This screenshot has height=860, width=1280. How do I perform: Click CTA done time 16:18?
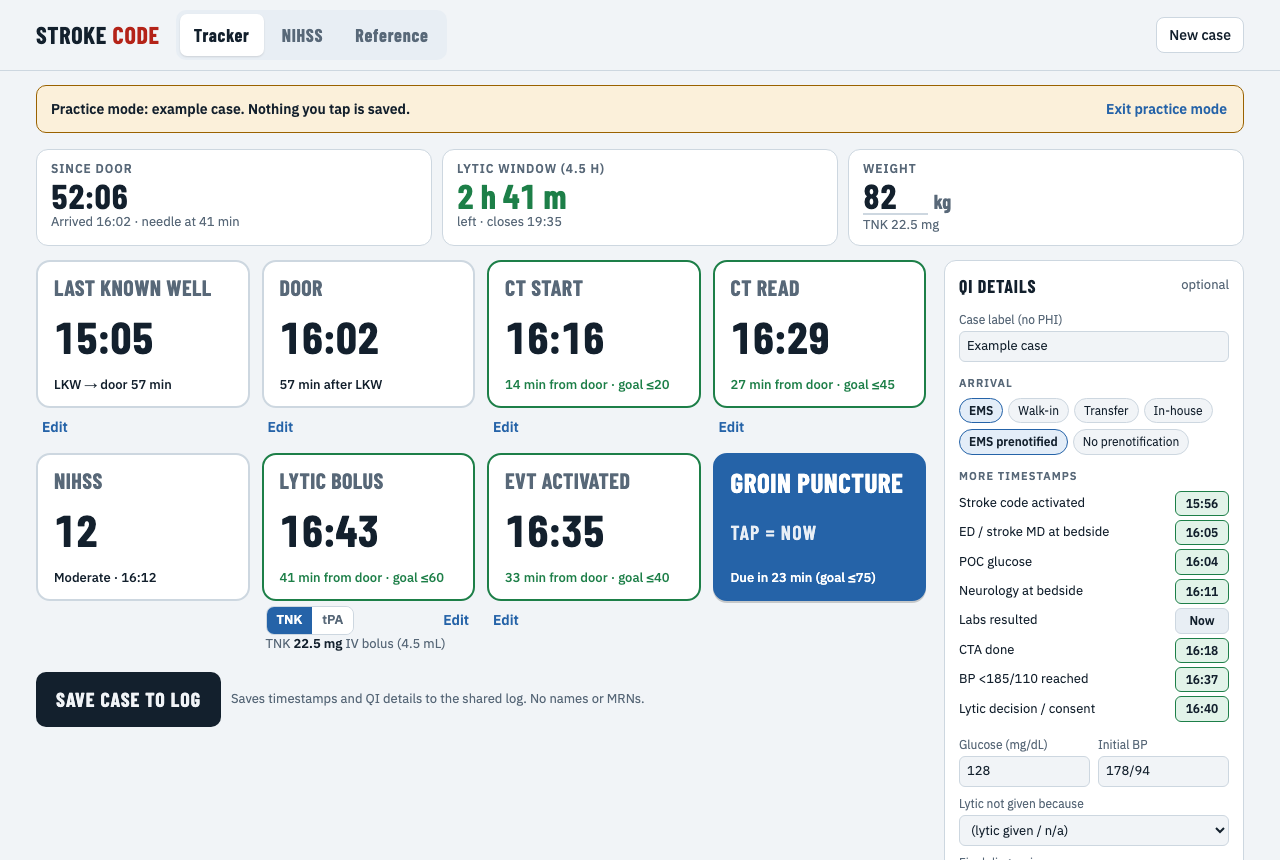click(1201, 650)
